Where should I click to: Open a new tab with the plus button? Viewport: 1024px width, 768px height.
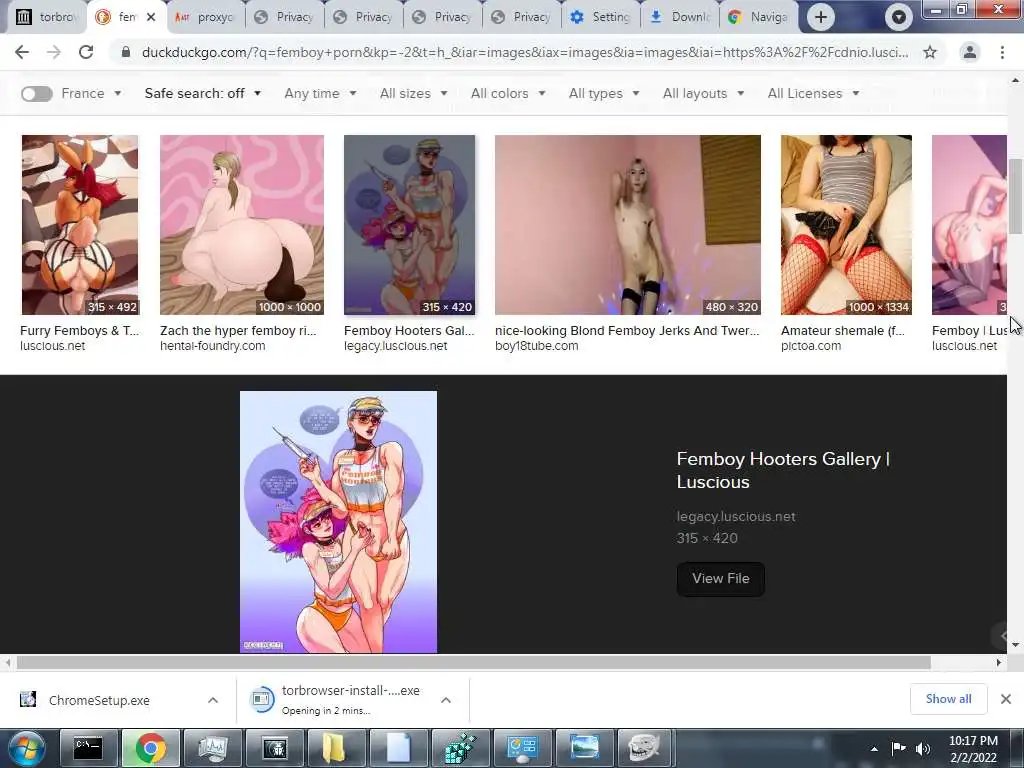pos(821,17)
